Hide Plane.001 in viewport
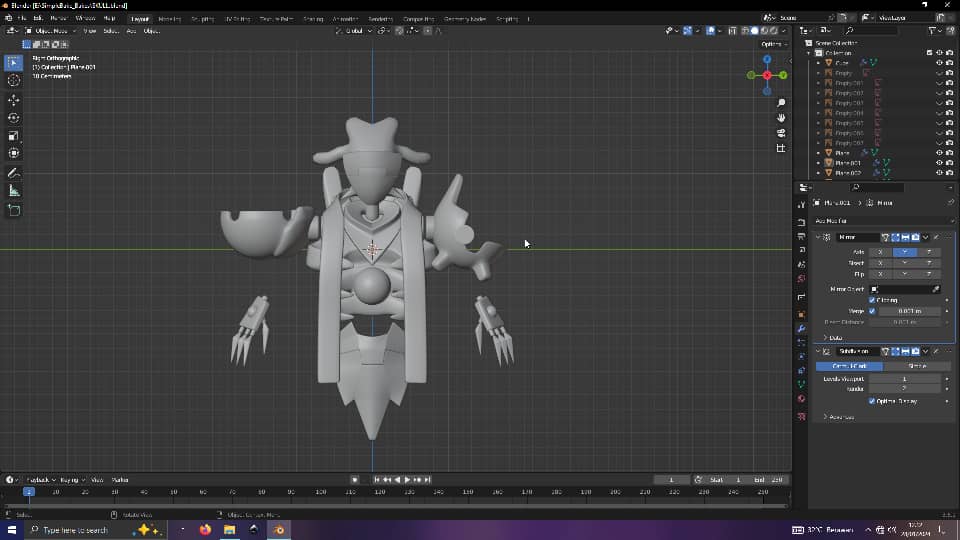This screenshot has width=960, height=540. (939, 163)
